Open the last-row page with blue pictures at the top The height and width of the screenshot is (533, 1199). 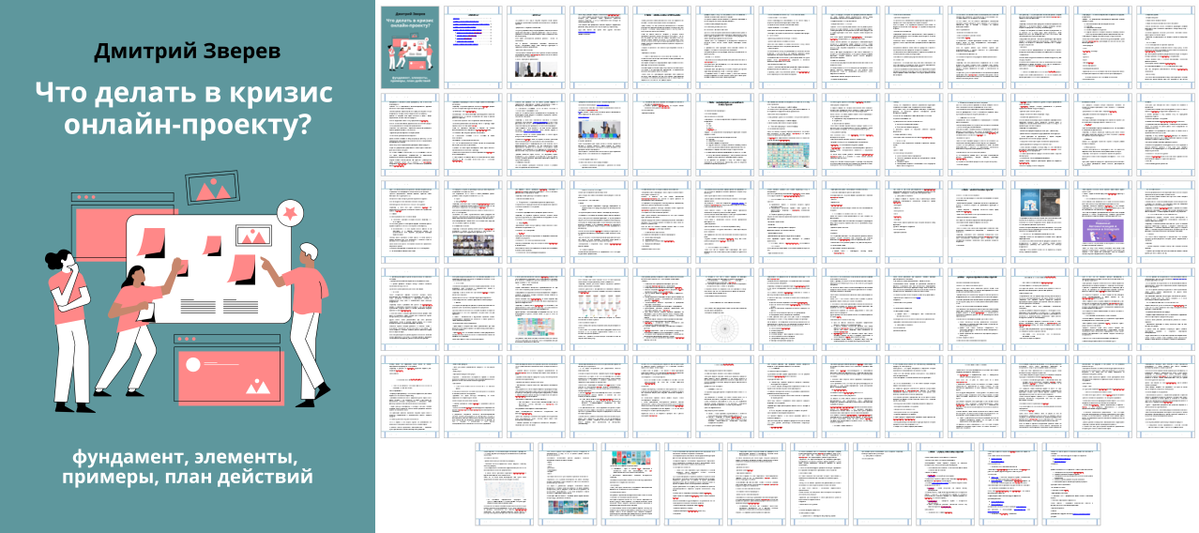point(631,485)
